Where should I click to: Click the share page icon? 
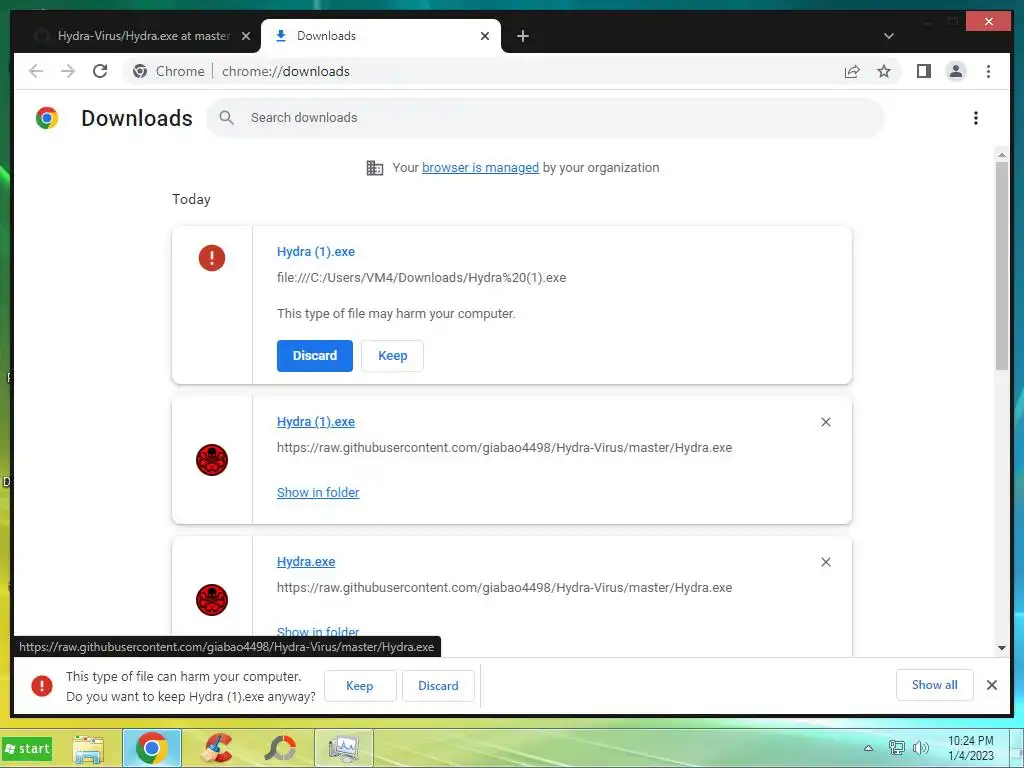coord(852,71)
